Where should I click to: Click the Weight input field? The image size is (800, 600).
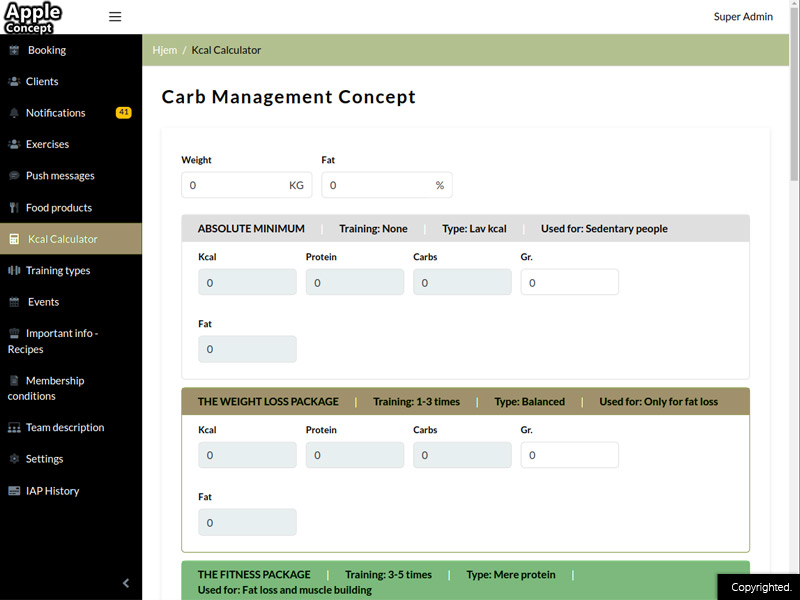235,185
